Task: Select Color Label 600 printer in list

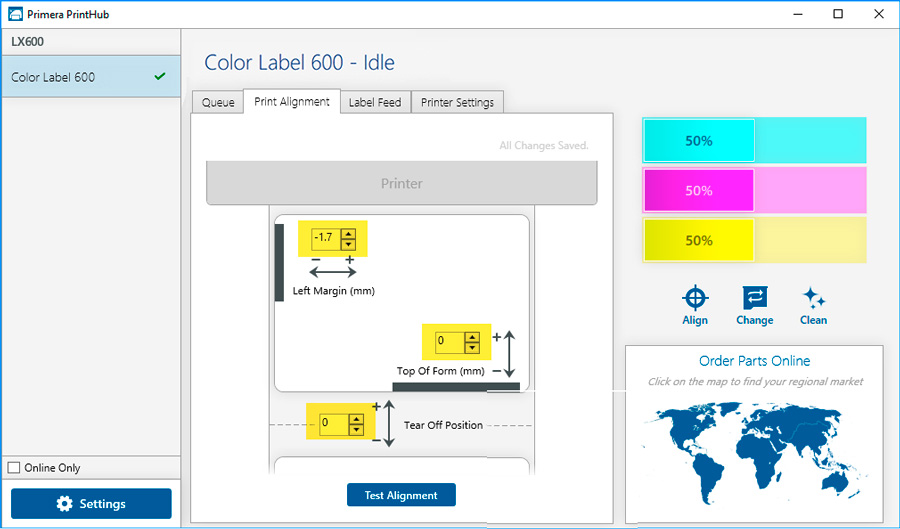Action: 91,76
